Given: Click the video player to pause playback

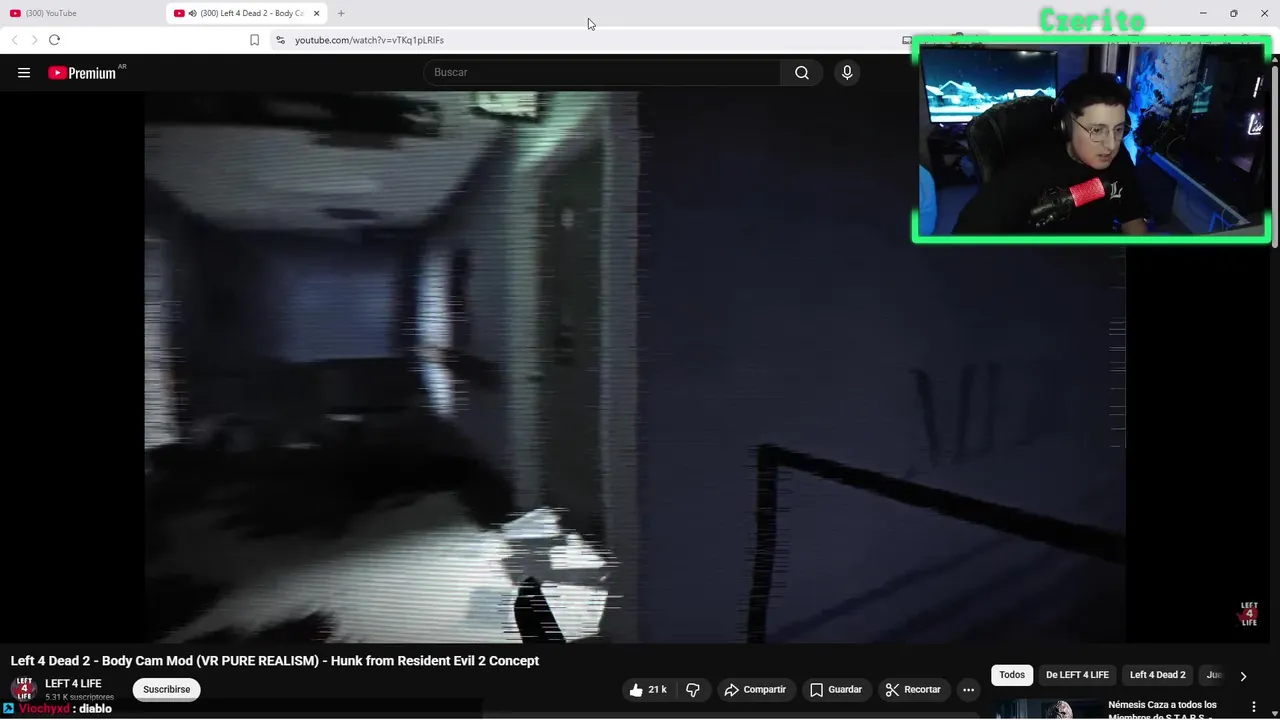Looking at the screenshot, I should (x=635, y=367).
